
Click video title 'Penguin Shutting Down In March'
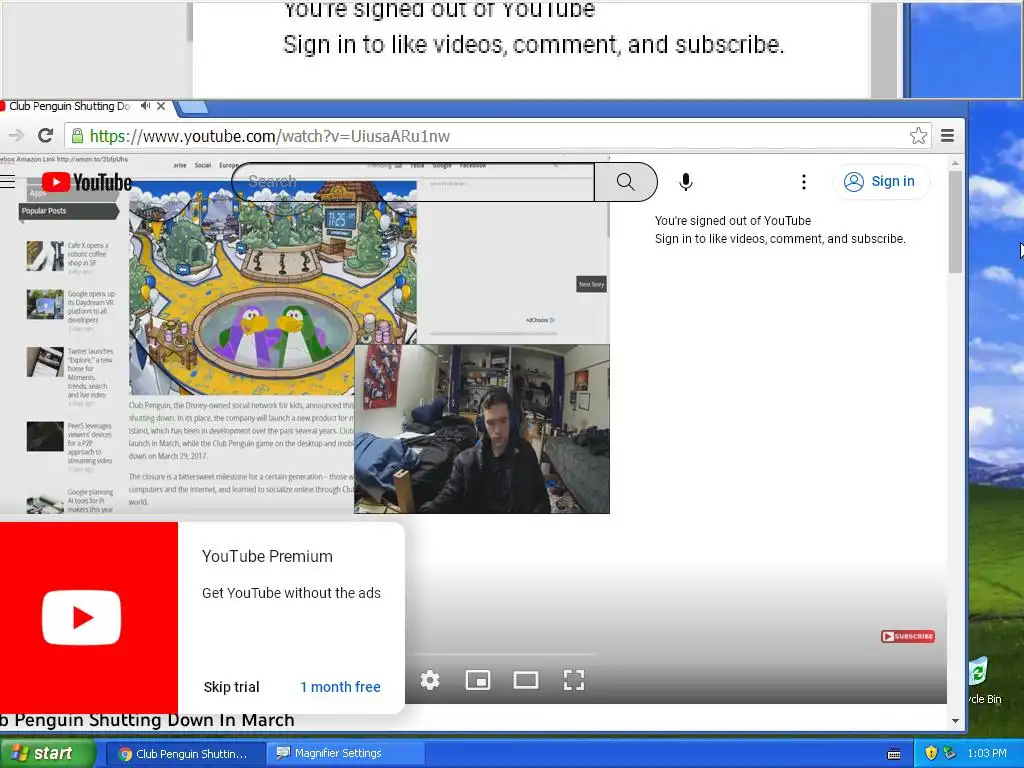point(154,720)
